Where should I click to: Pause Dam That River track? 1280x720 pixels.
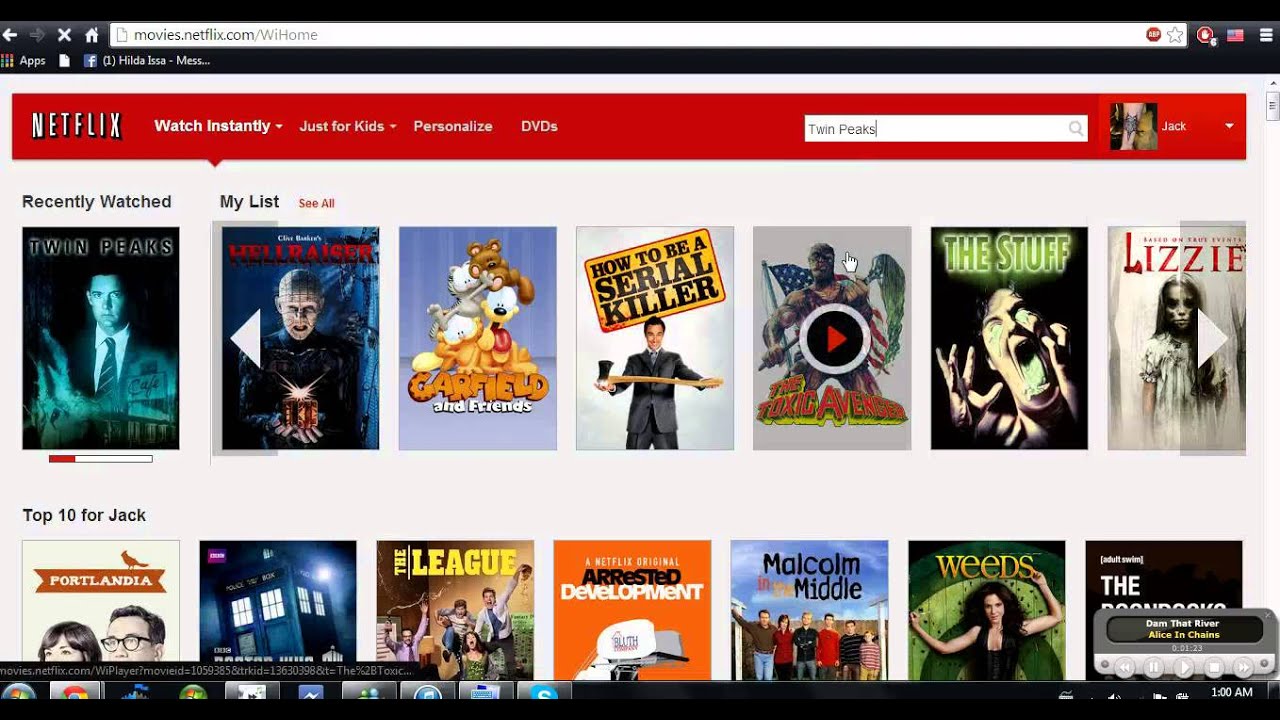1153,667
